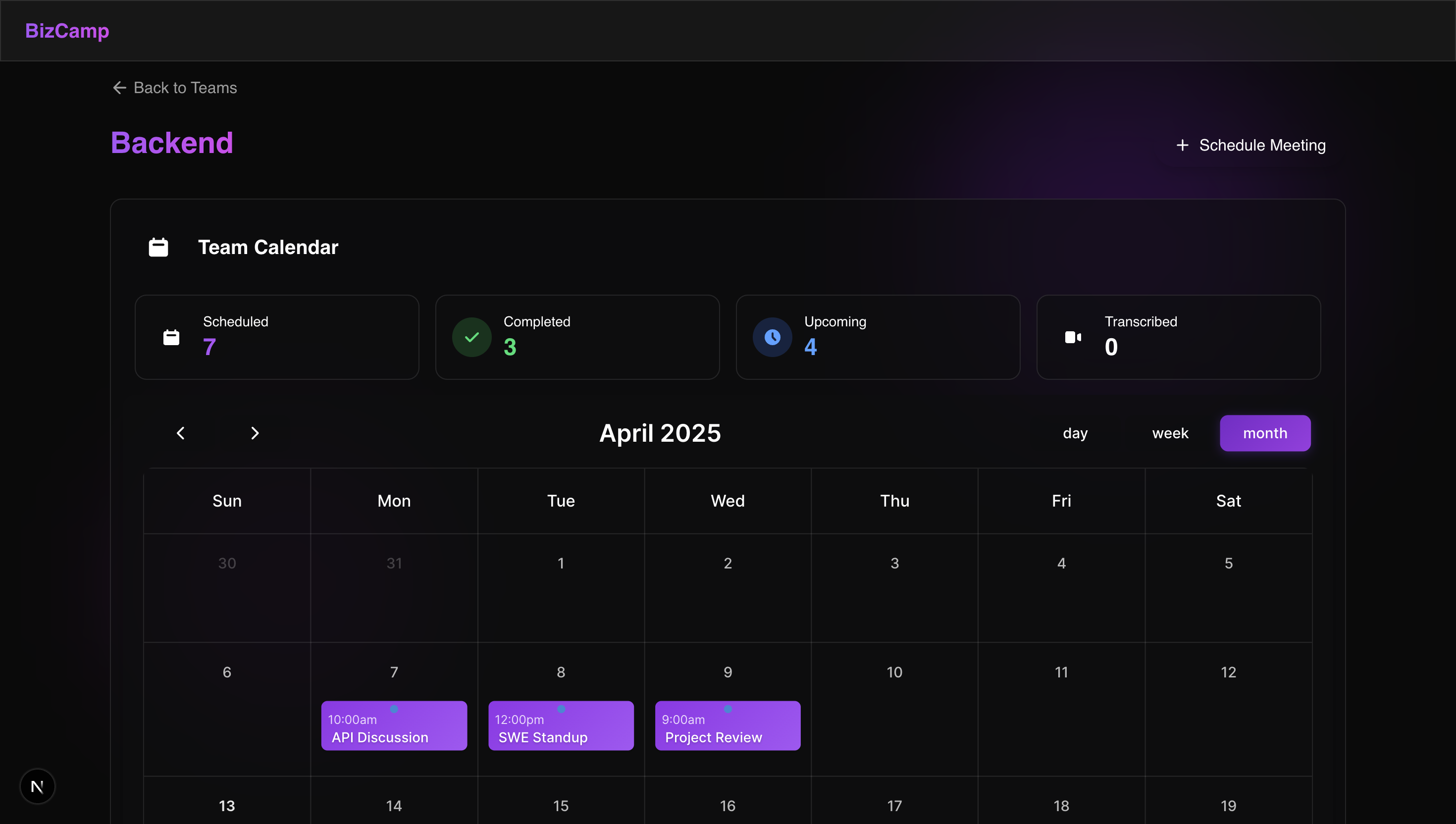Advance to next month with right chevron

(255, 433)
